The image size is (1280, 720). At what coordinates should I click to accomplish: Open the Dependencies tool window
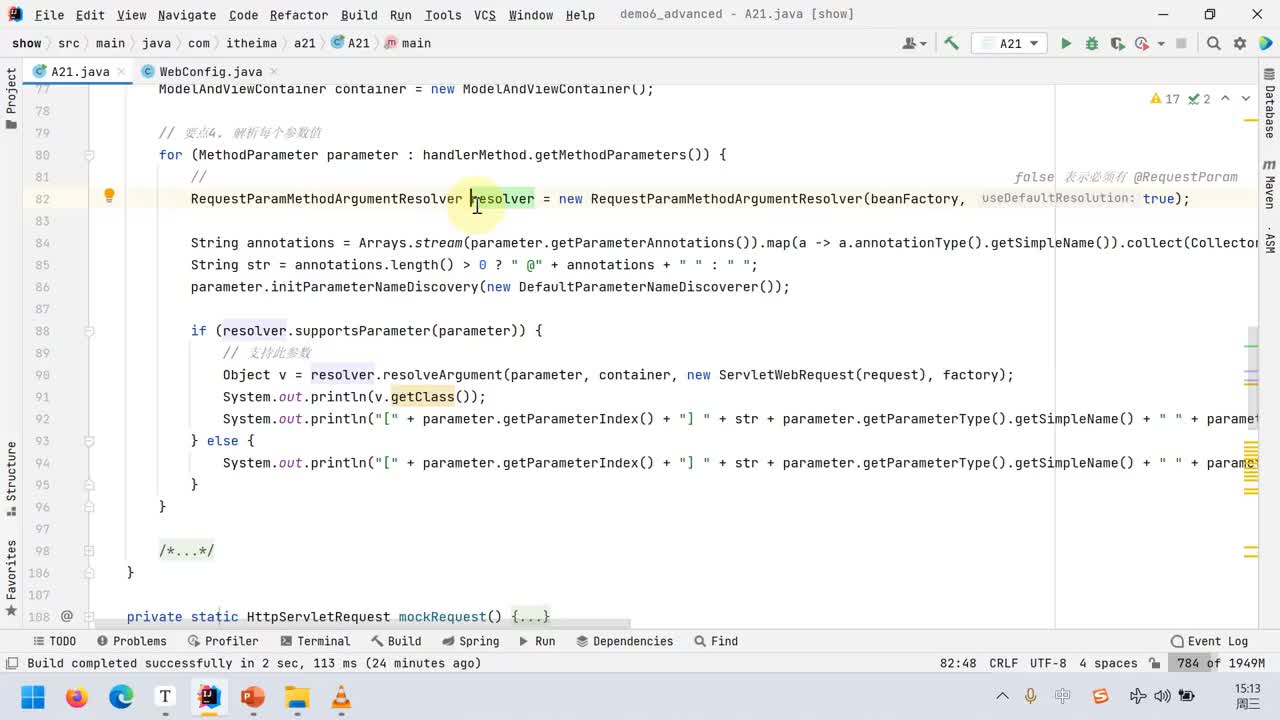[623, 641]
